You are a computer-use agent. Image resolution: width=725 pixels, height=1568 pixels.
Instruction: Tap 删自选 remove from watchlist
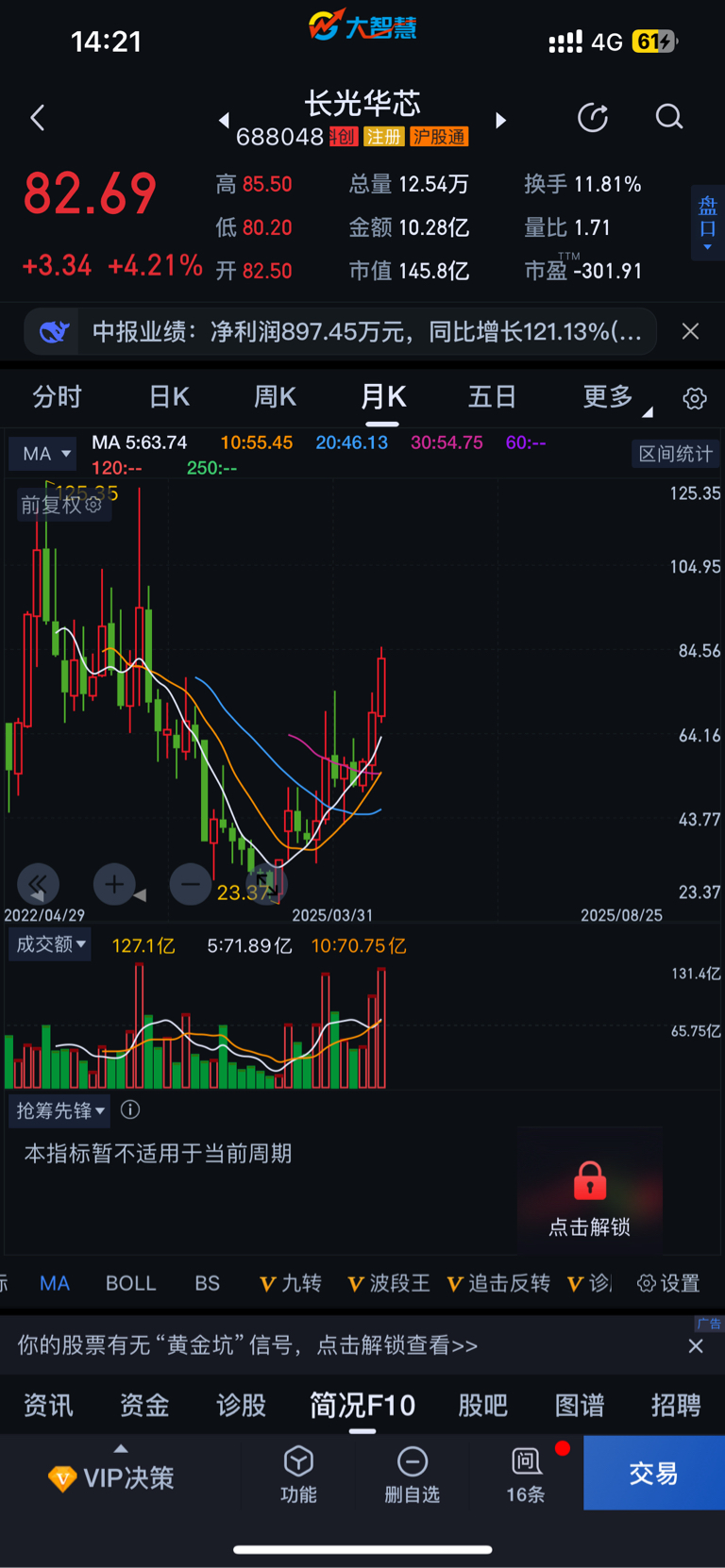coord(412,1475)
